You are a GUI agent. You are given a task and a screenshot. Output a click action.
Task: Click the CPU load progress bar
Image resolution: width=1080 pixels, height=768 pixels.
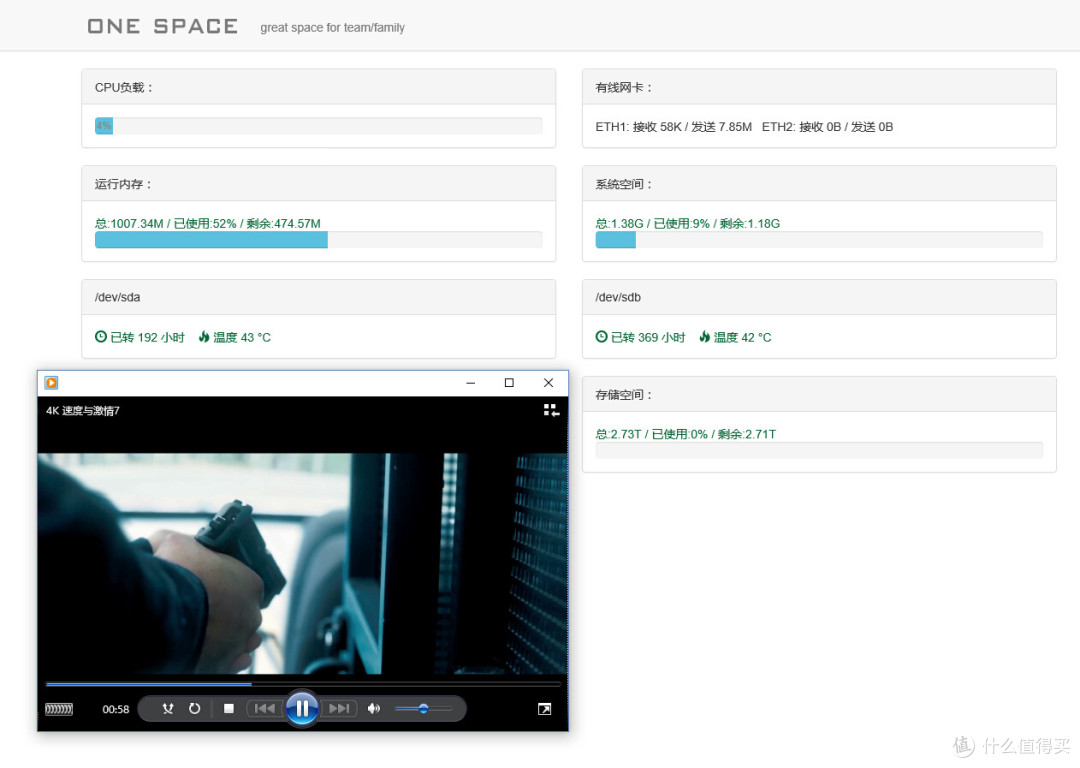[318, 126]
